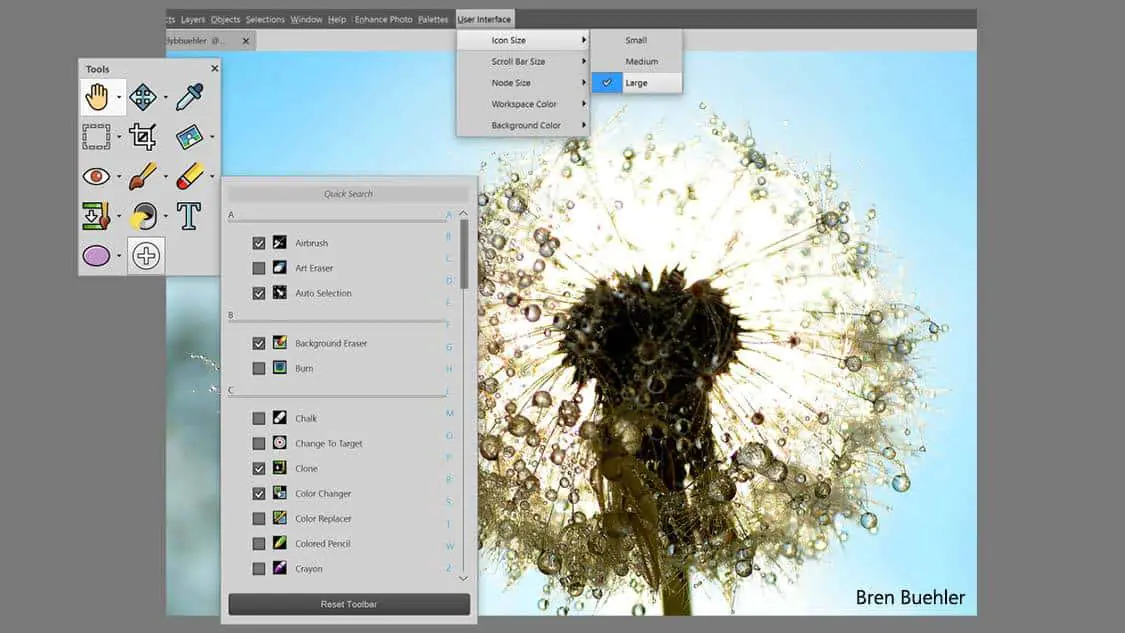Select the Crop tool
Image resolution: width=1125 pixels, height=633 pixels.
pos(143,136)
